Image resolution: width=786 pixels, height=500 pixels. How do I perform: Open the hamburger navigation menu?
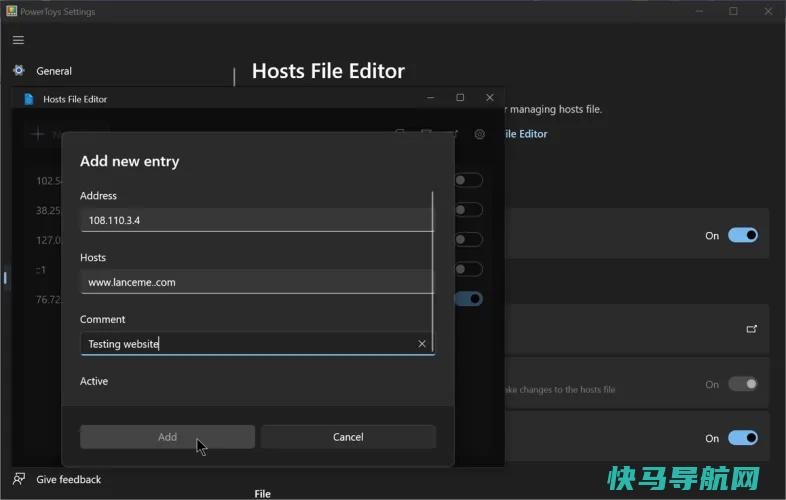pos(19,40)
